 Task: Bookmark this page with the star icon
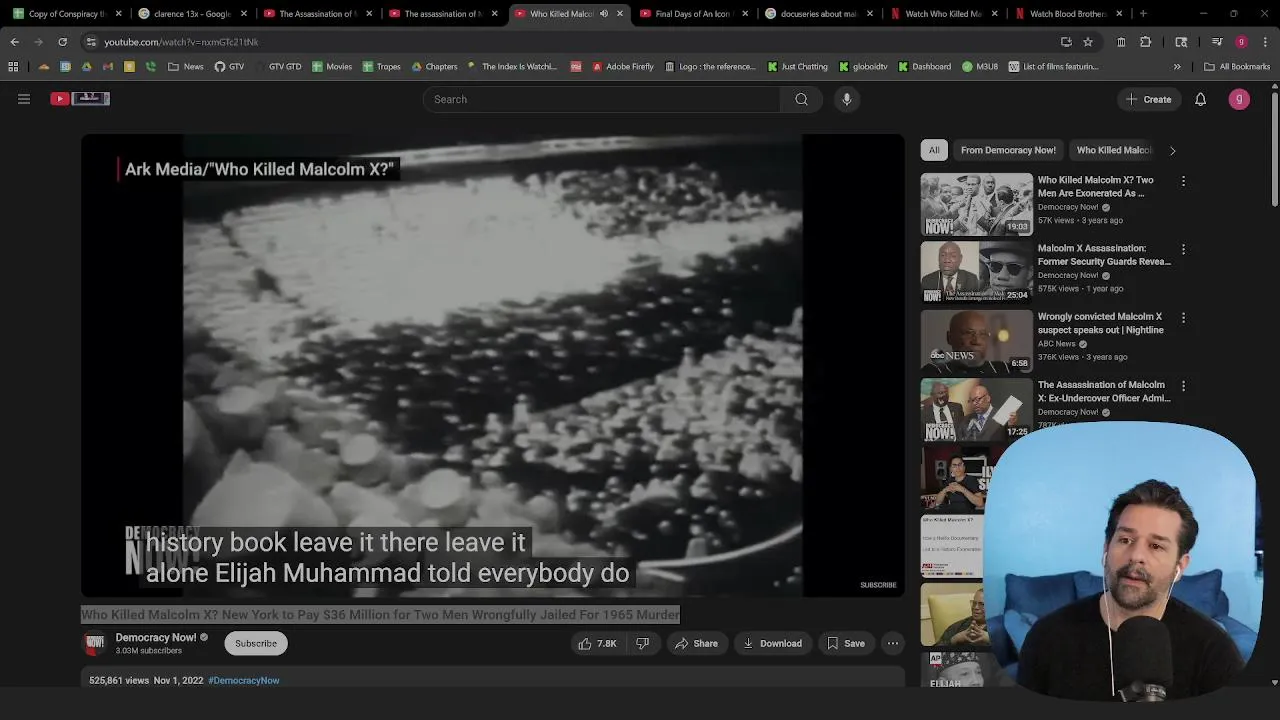[1088, 42]
